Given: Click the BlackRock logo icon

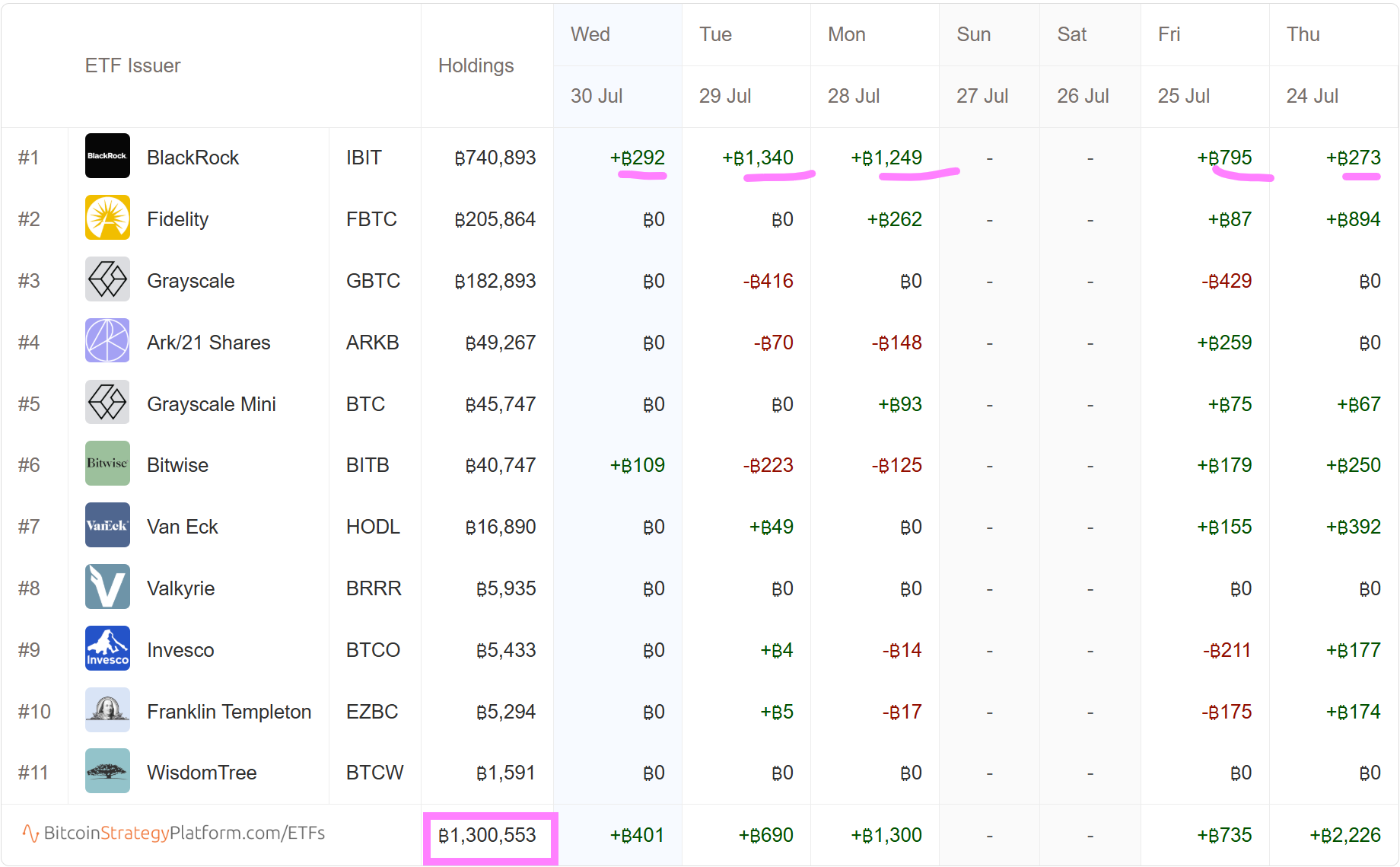Looking at the screenshot, I should [x=107, y=156].
